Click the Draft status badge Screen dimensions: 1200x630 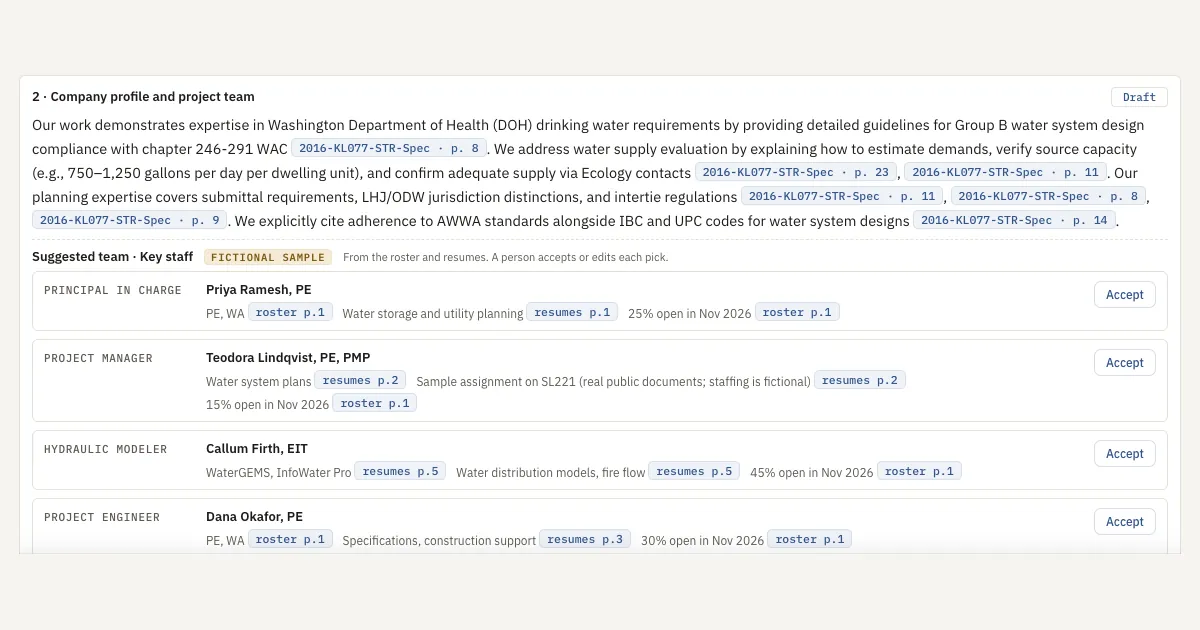click(x=1139, y=97)
